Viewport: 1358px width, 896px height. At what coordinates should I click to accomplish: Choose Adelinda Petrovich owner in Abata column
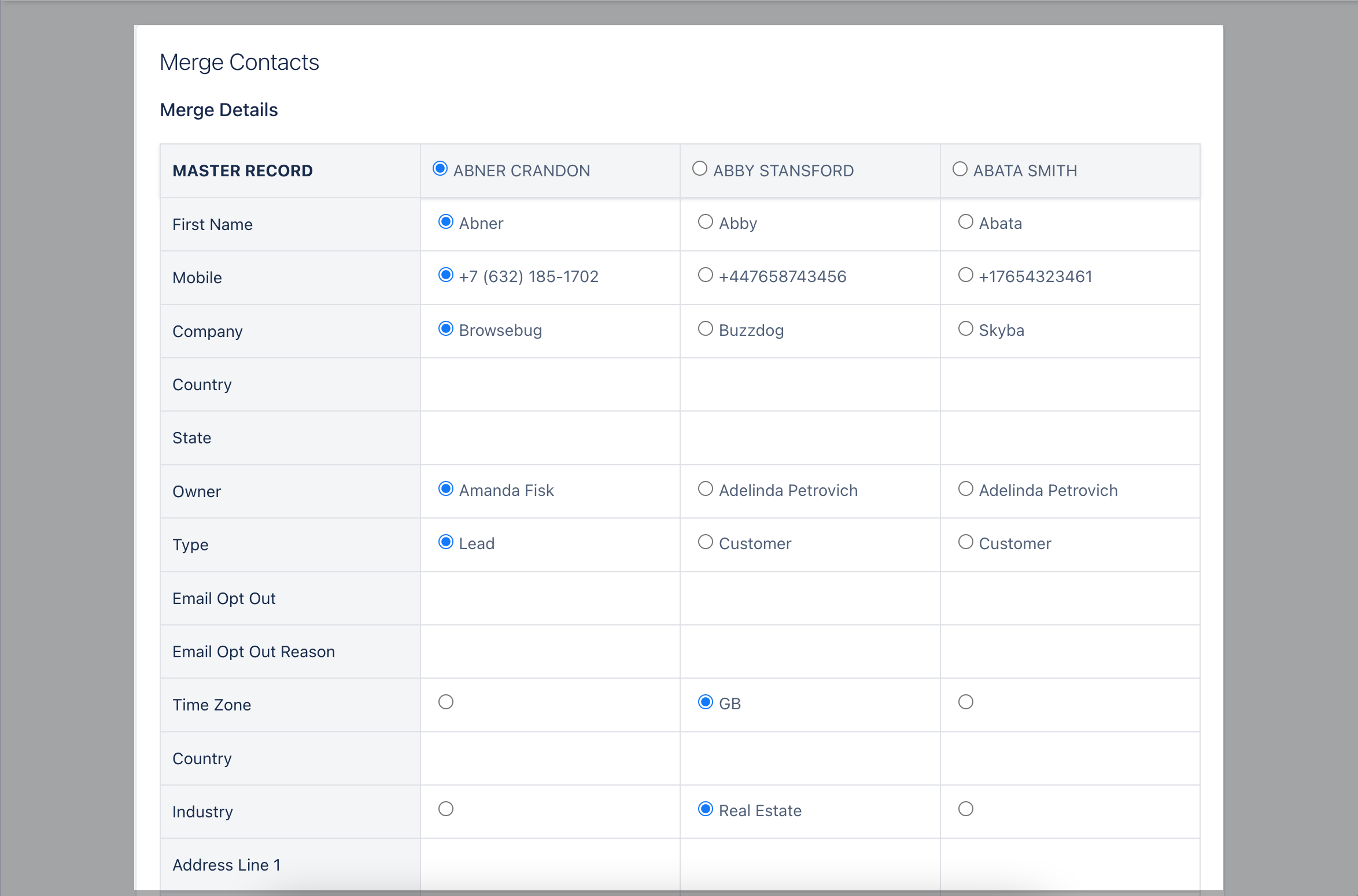tap(966, 489)
